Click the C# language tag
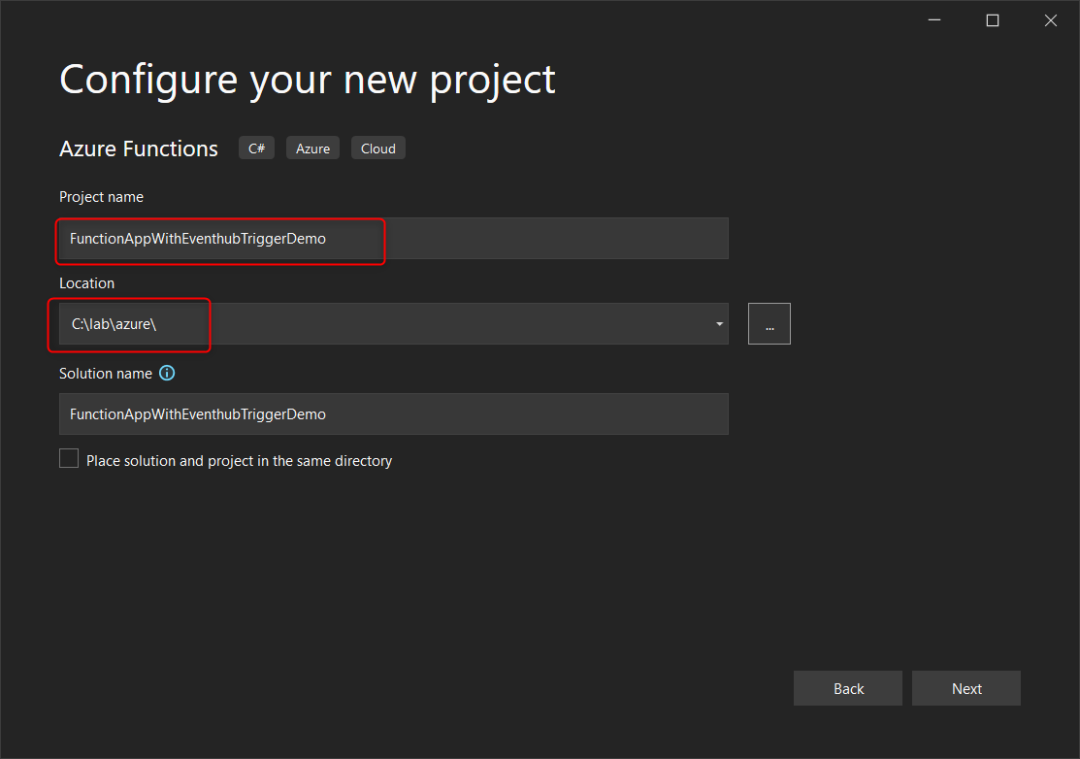The width and height of the screenshot is (1080, 759). tap(257, 148)
